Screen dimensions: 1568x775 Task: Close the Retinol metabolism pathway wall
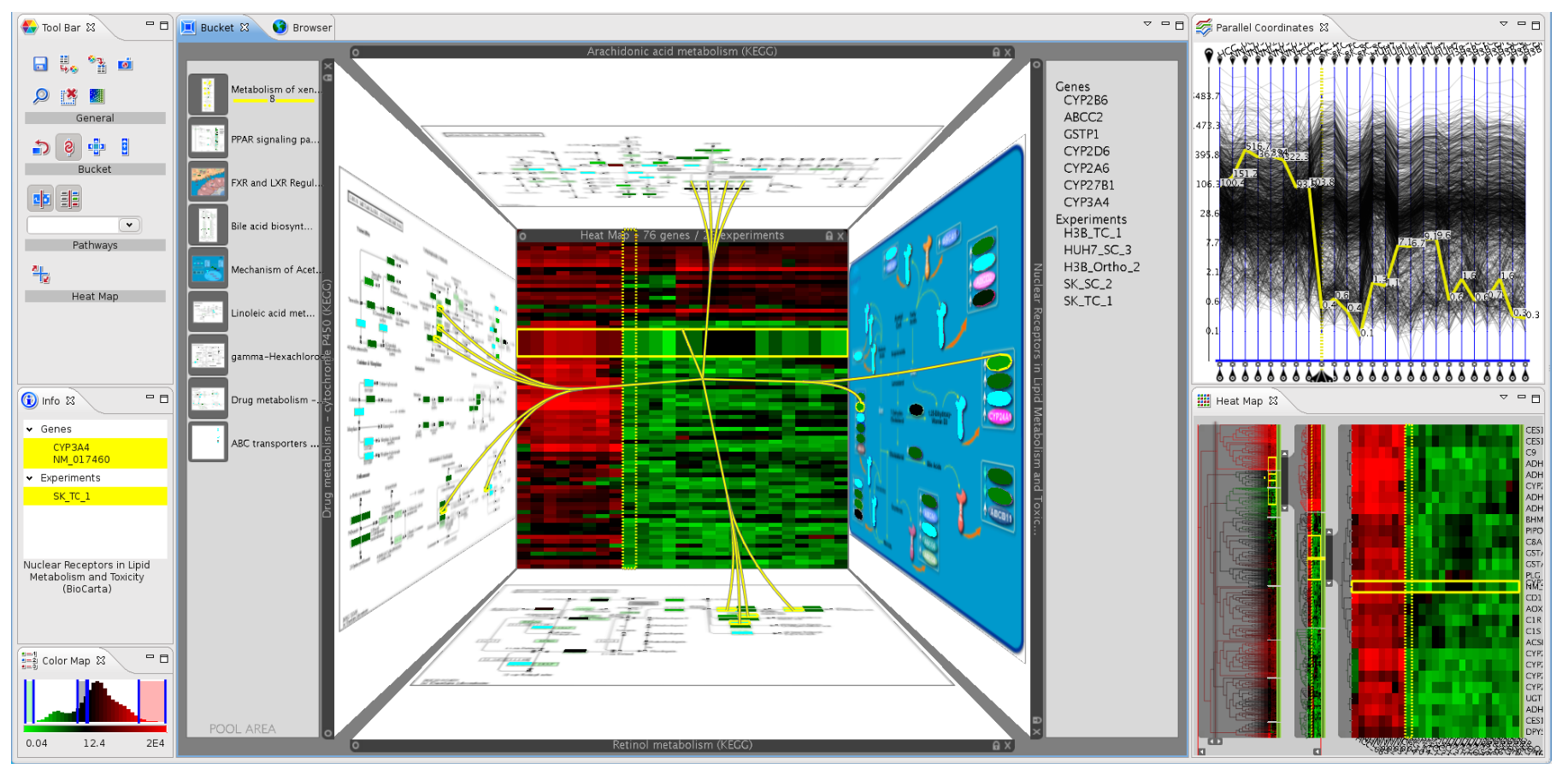1008,746
